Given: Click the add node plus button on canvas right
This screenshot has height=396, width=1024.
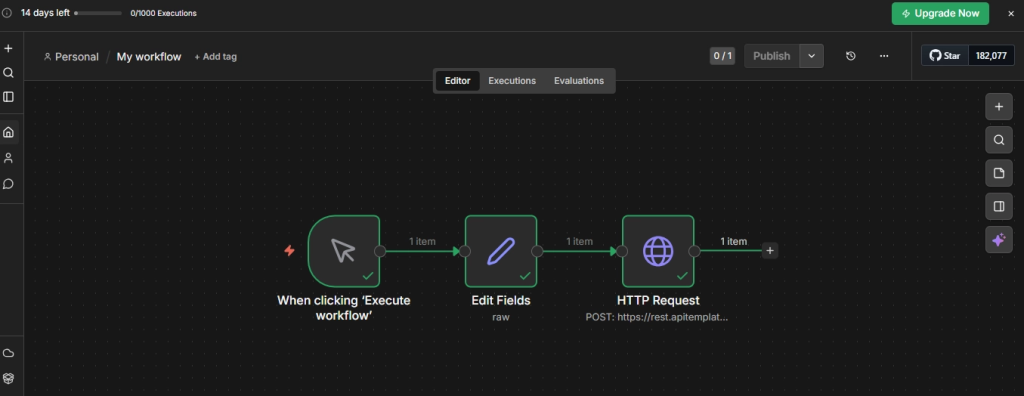Looking at the screenshot, I should pyautogui.click(x=999, y=107).
